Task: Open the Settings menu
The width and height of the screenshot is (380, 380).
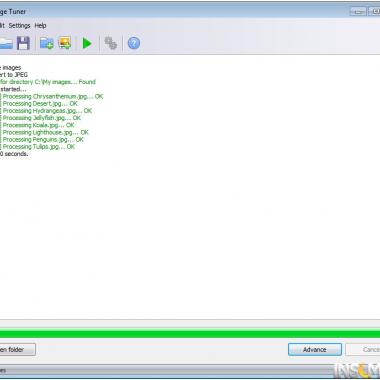Action: (19, 26)
